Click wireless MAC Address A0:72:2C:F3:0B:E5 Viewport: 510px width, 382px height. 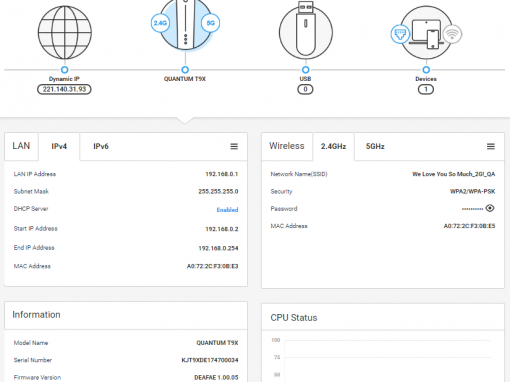(469, 226)
